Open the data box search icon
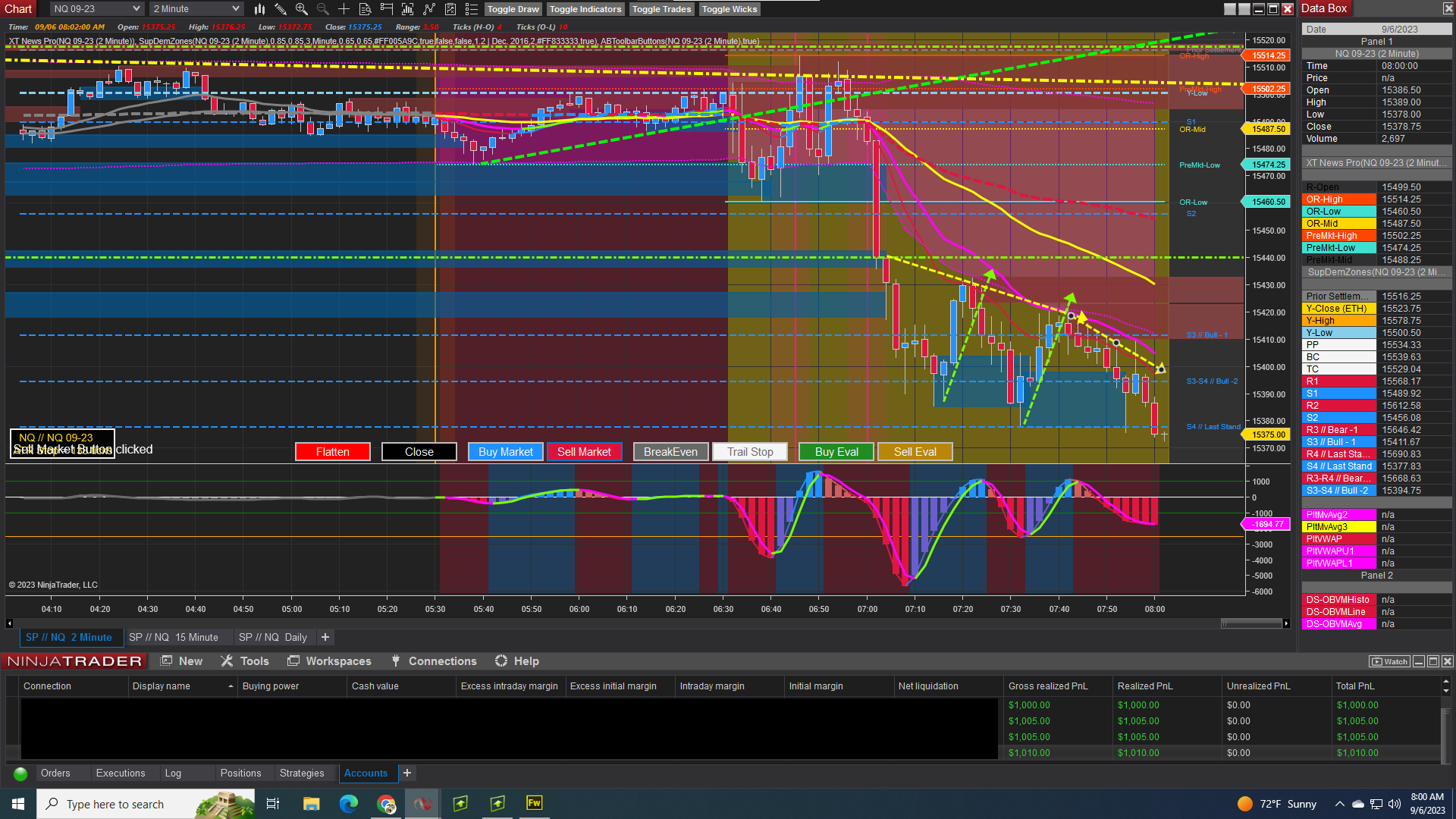Screen dimensions: 1456x819 point(366,9)
